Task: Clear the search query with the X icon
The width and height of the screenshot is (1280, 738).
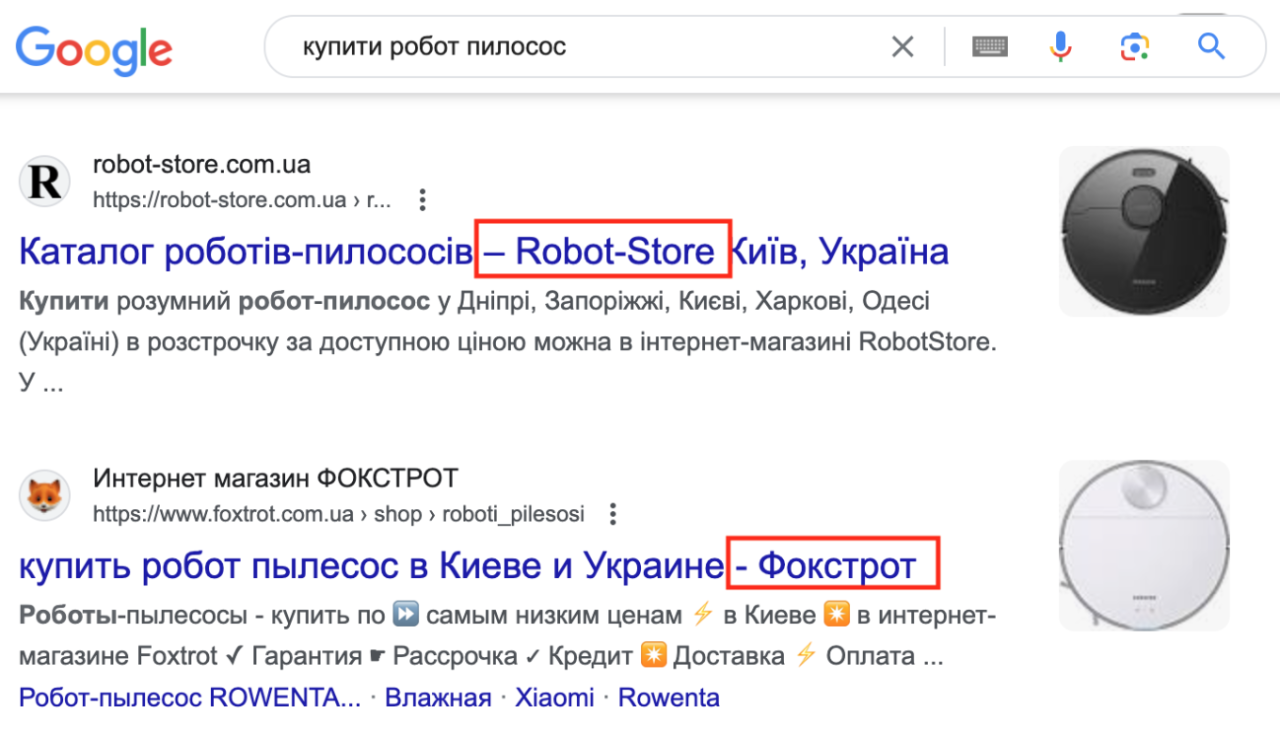Action: [x=902, y=46]
